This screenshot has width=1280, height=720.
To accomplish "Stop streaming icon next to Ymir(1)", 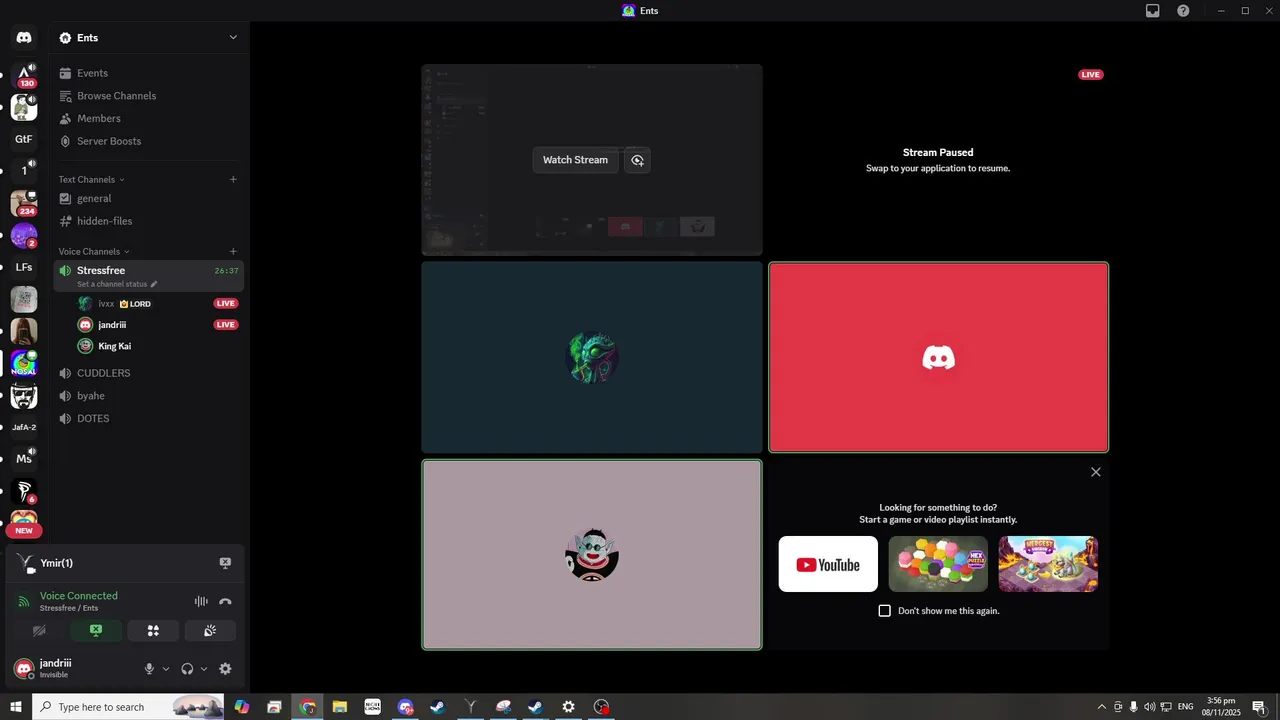I will pyautogui.click(x=225, y=563).
